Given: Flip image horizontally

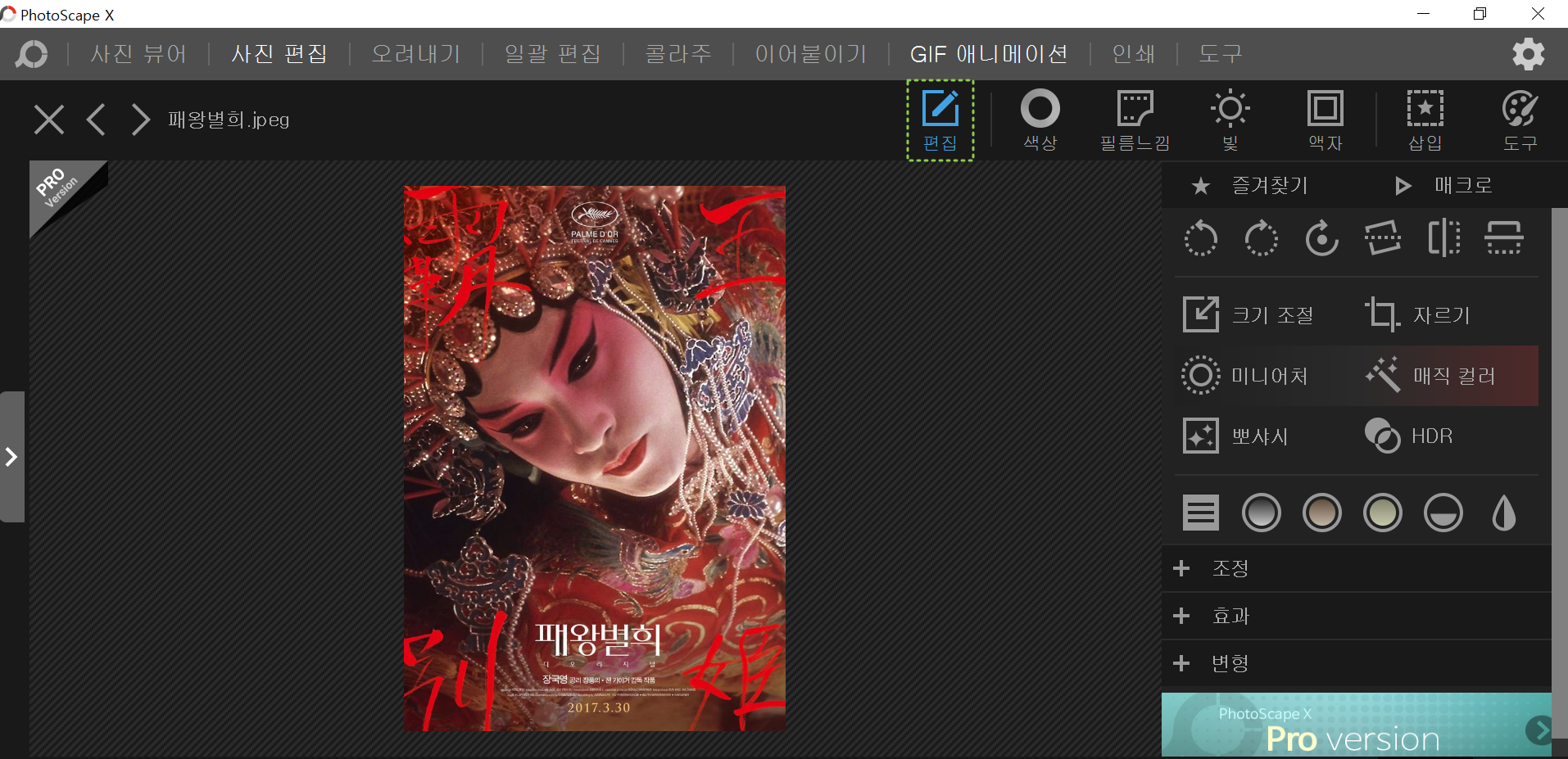Looking at the screenshot, I should (x=1443, y=238).
